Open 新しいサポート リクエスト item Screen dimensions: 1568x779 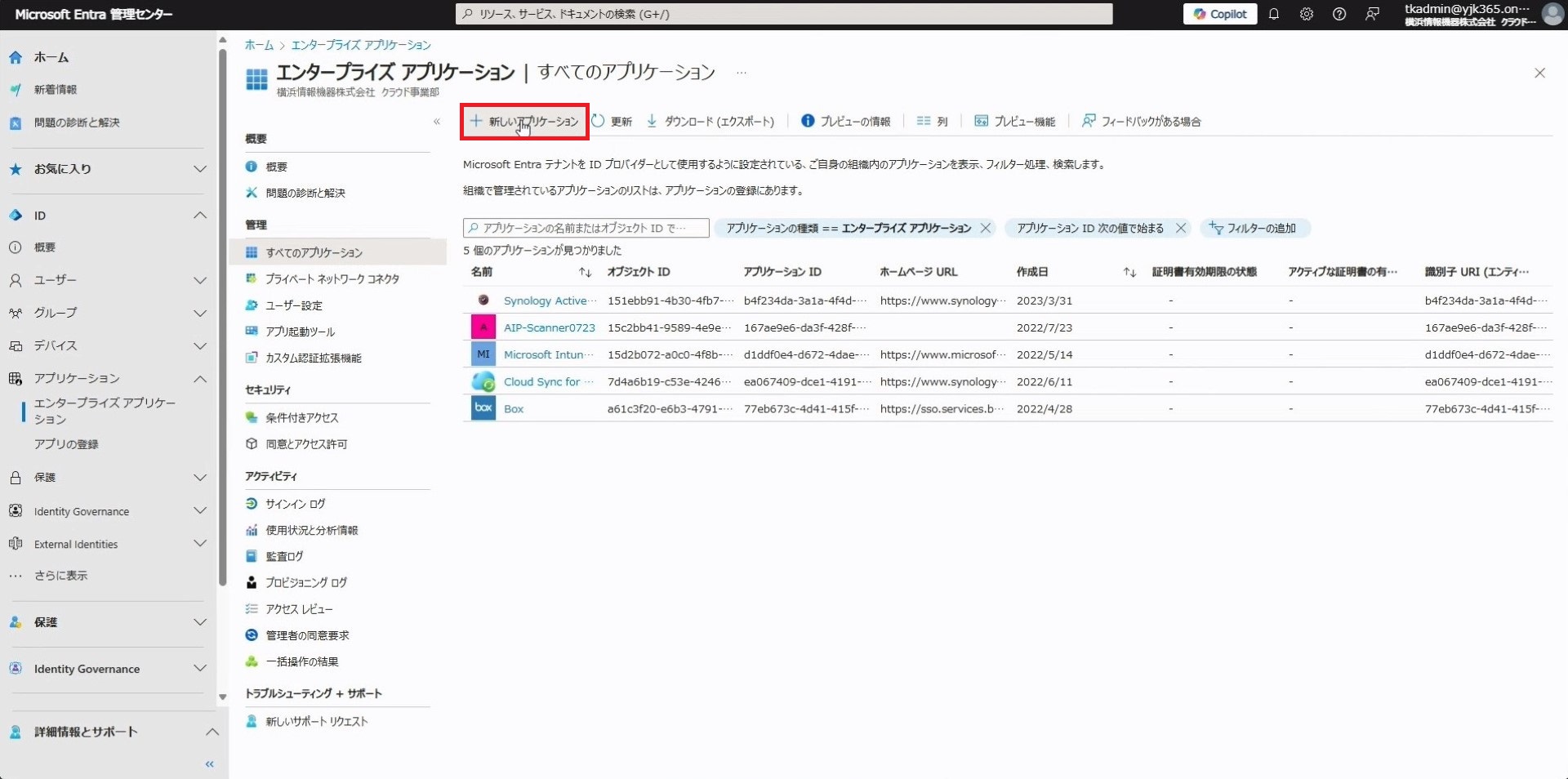(x=316, y=721)
